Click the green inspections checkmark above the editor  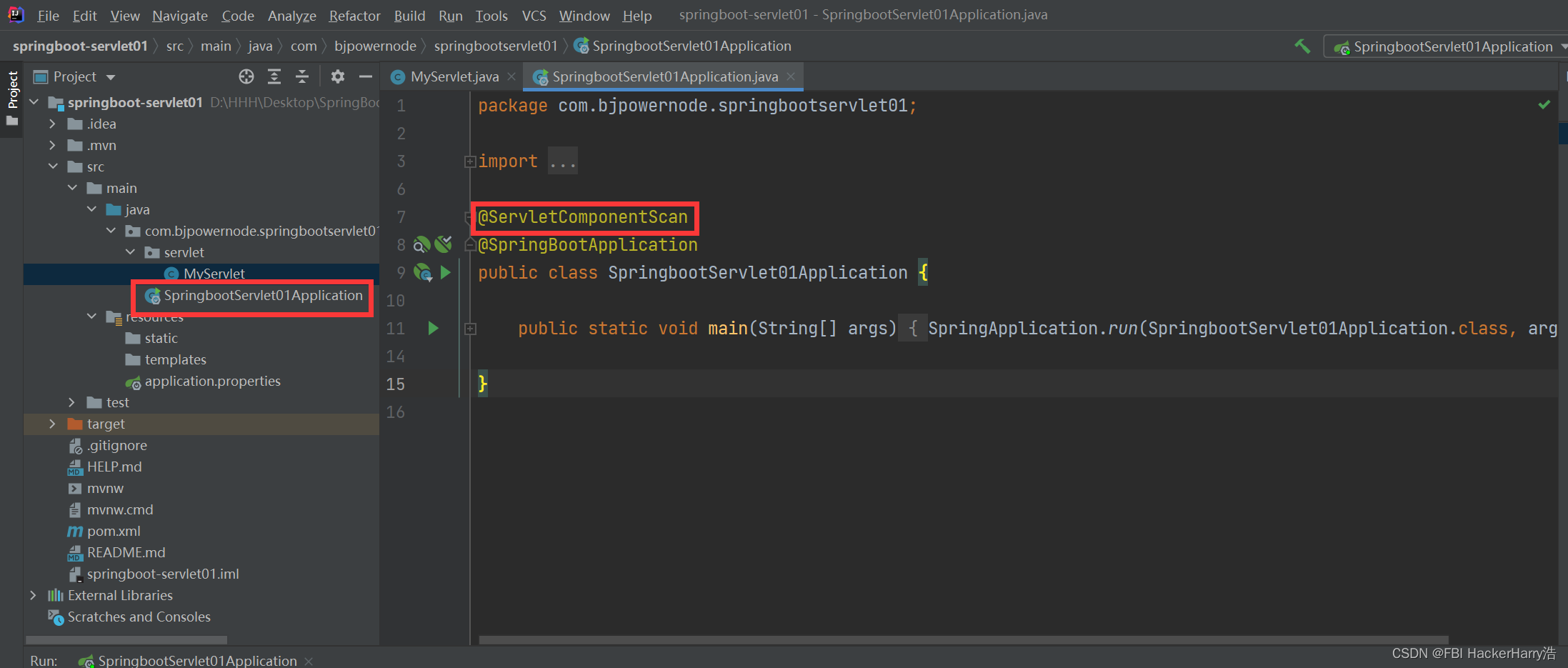pyautogui.click(x=1544, y=104)
